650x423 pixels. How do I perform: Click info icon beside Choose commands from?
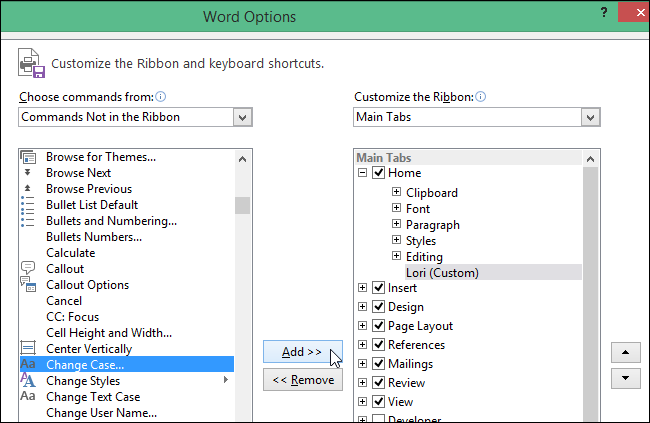160,97
